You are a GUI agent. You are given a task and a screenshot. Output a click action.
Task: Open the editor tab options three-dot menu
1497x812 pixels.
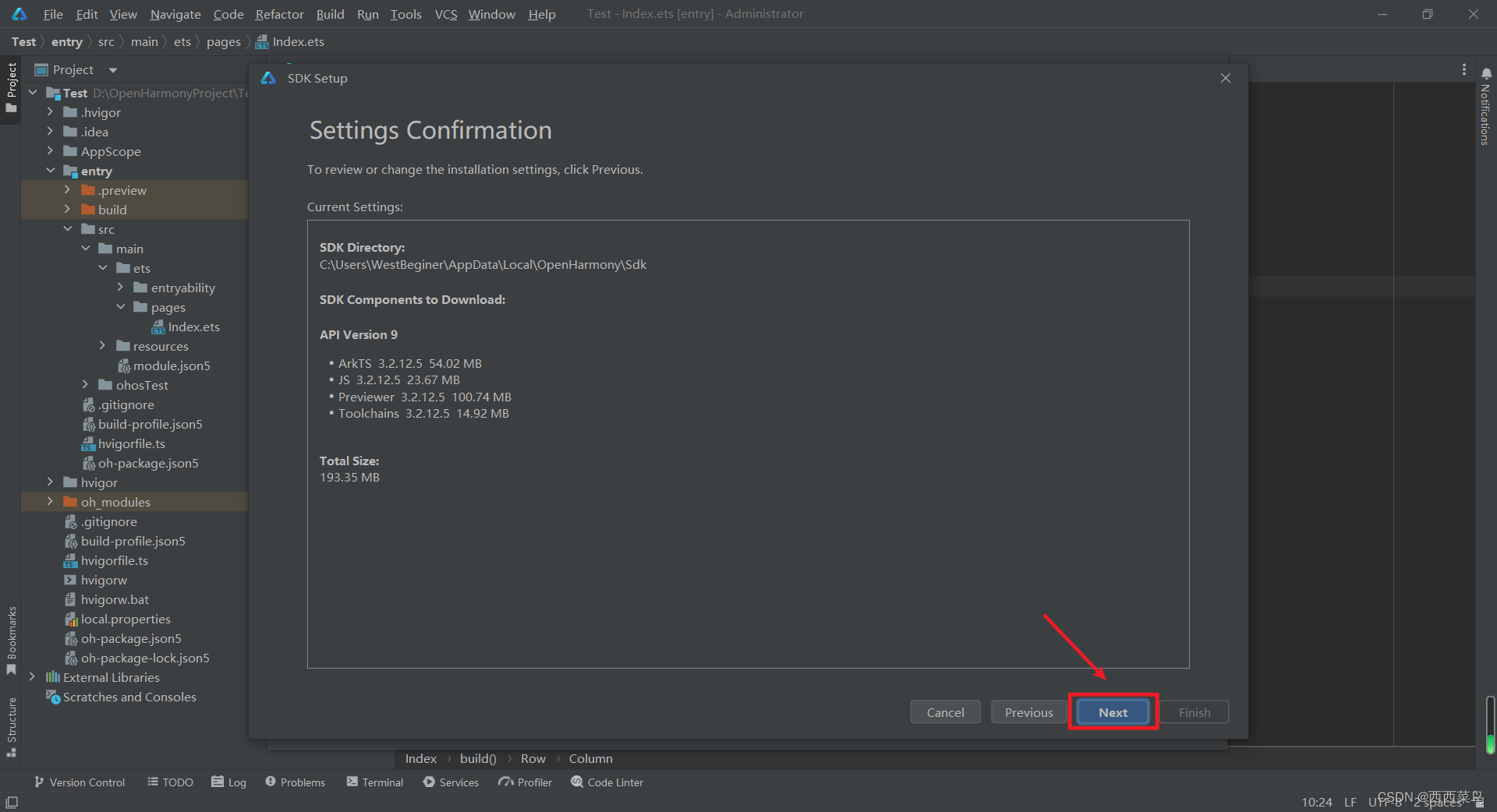tap(1464, 70)
